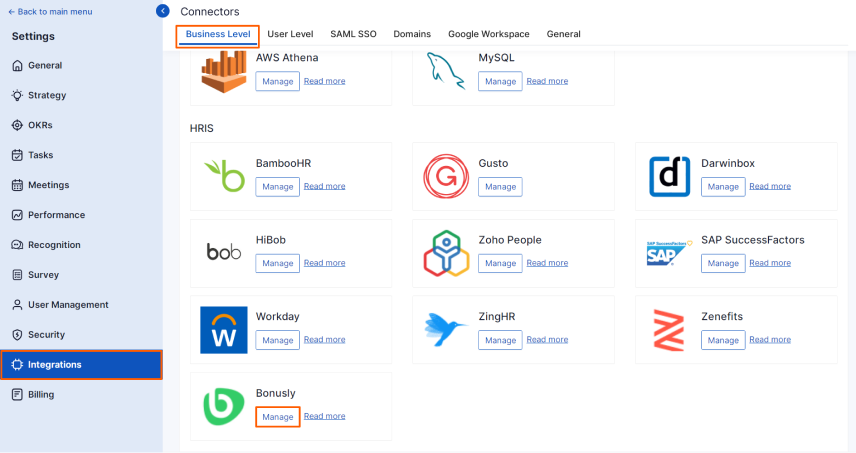The image size is (856, 453).
Task: Manage the HiBob integration
Action: point(277,263)
